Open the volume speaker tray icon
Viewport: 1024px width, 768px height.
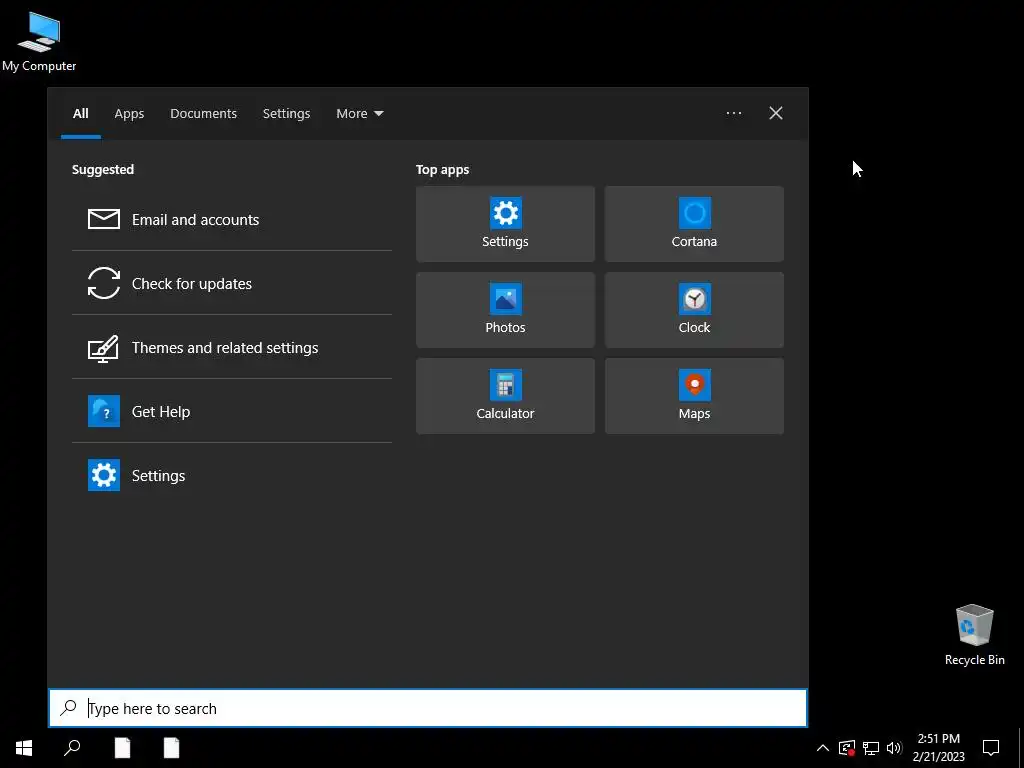(894, 748)
